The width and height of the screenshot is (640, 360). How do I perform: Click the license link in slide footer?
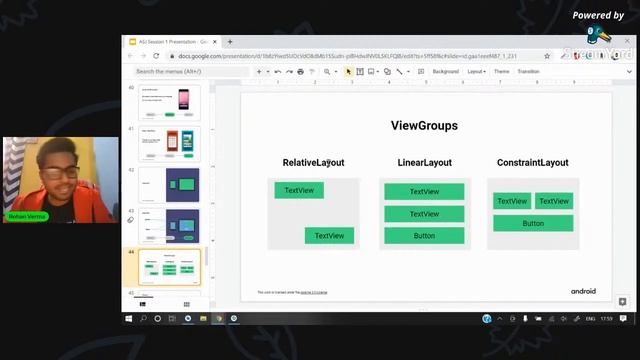click(x=314, y=292)
